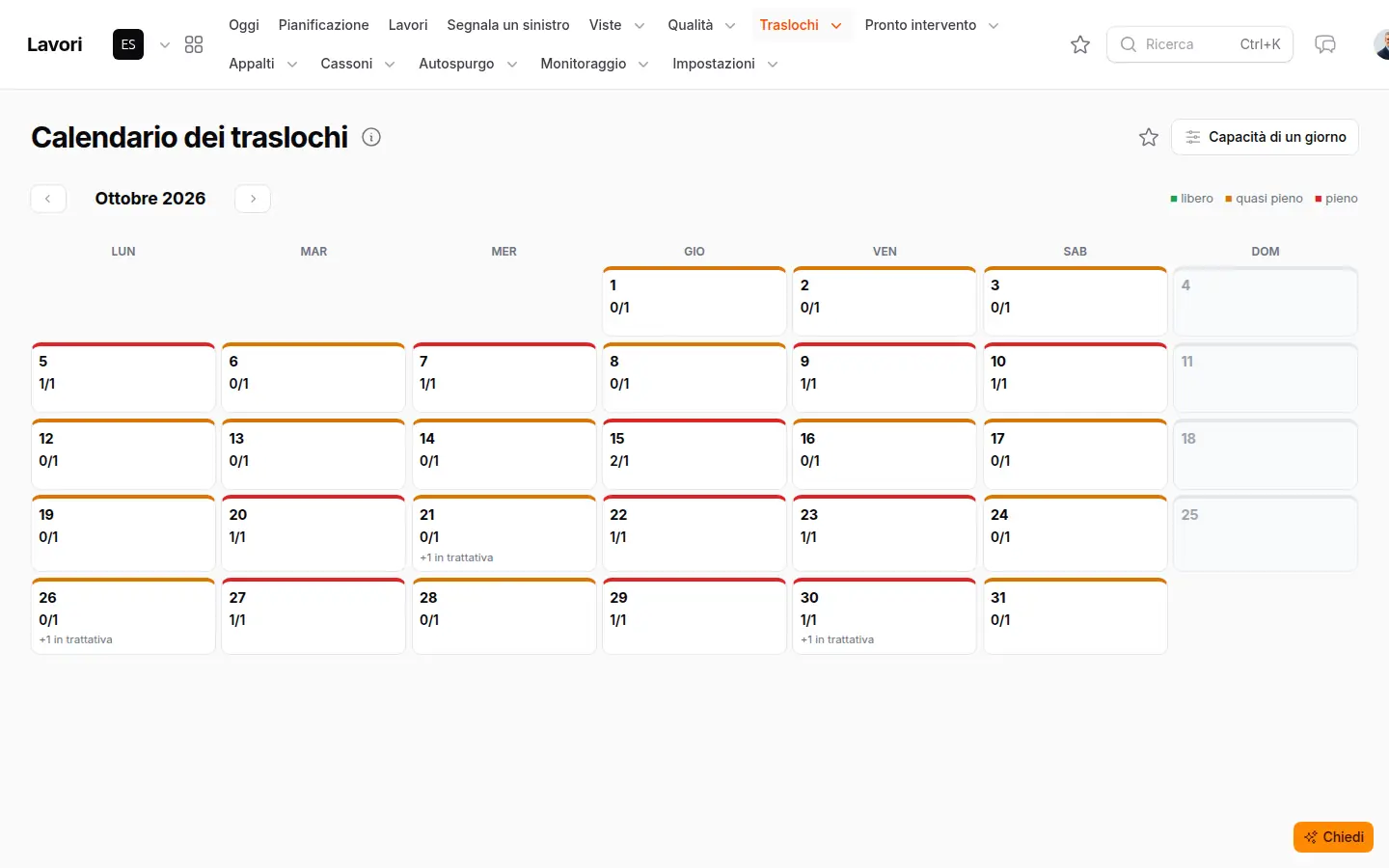The height and width of the screenshot is (868, 1389).
Task: Select October 30 calendar day
Action: [x=885, y=616]
